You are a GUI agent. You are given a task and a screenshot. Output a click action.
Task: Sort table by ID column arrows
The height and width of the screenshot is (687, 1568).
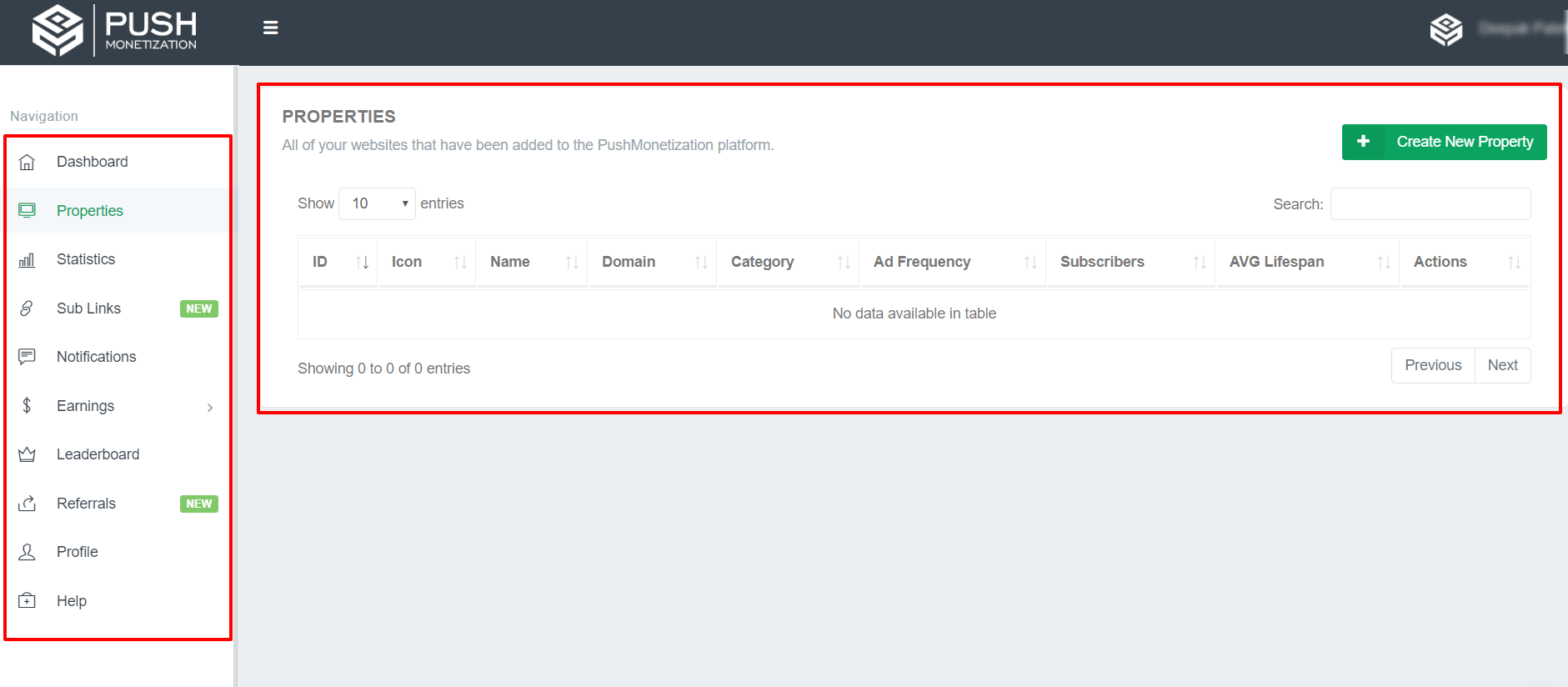[x=362, y=263]
